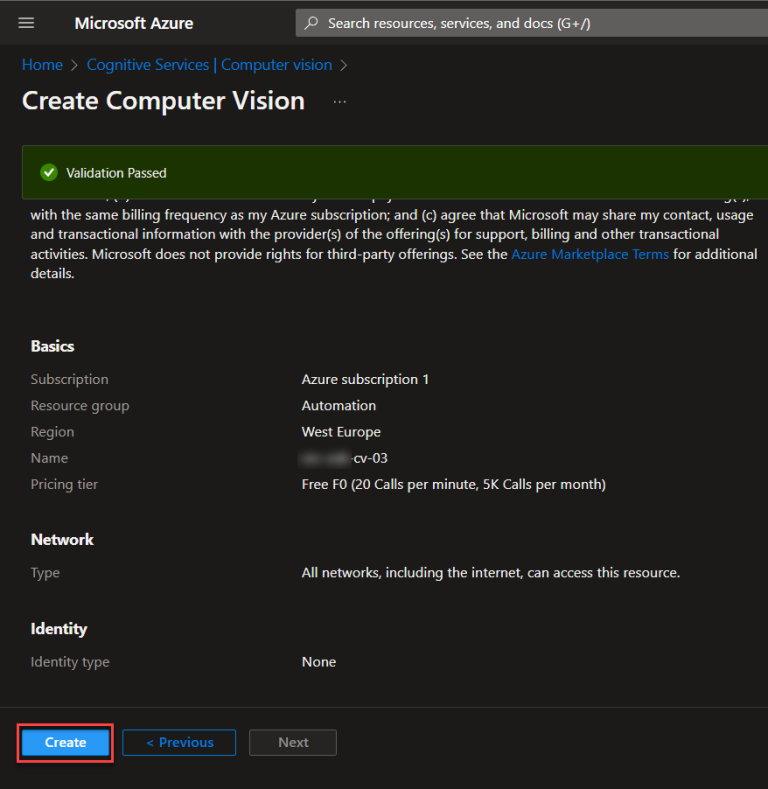Click the West Europe region value
768x789 pixels.
click(341, 432)
